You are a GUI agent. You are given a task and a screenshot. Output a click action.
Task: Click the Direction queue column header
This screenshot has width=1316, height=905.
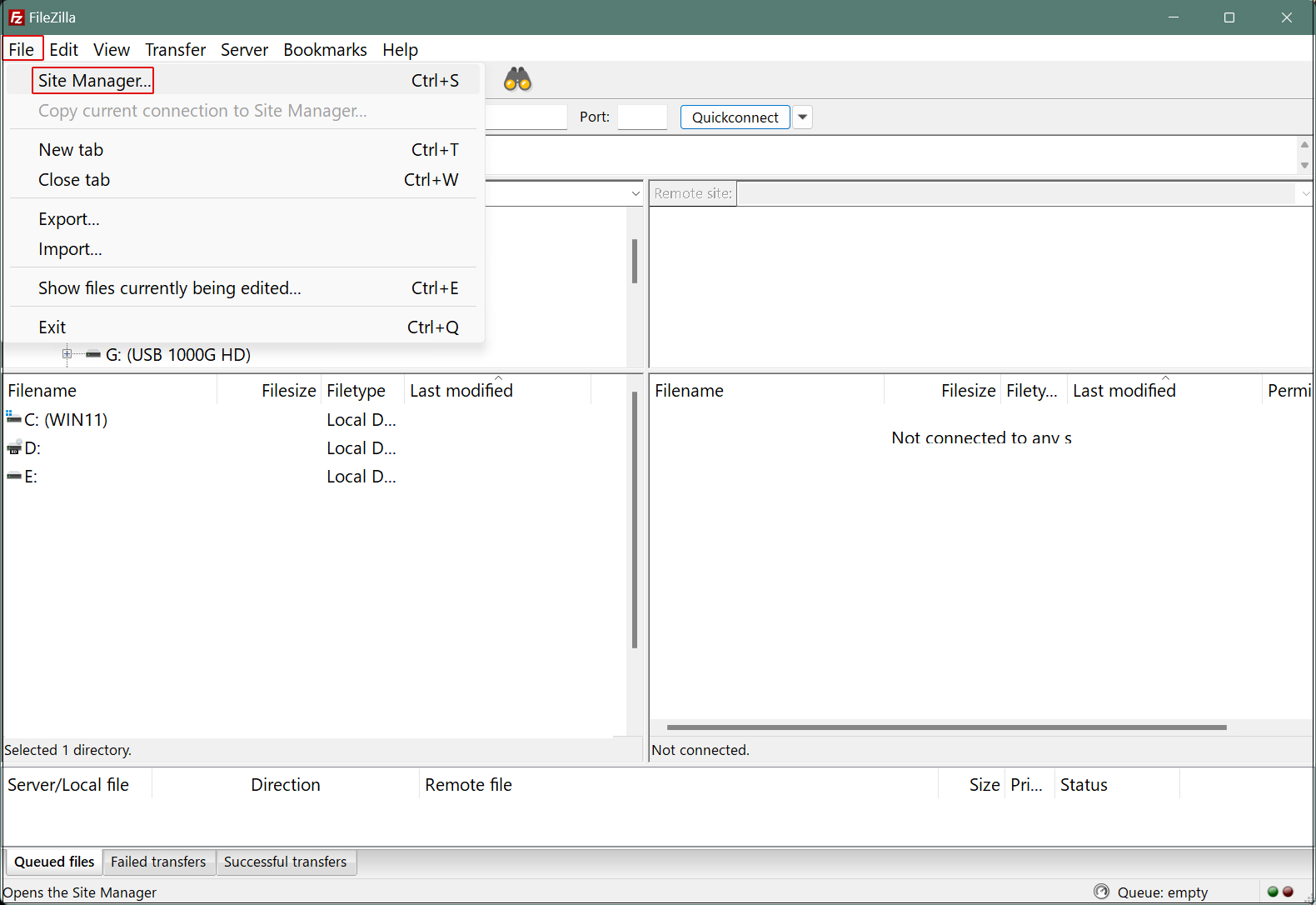click(x=286, y=785)
